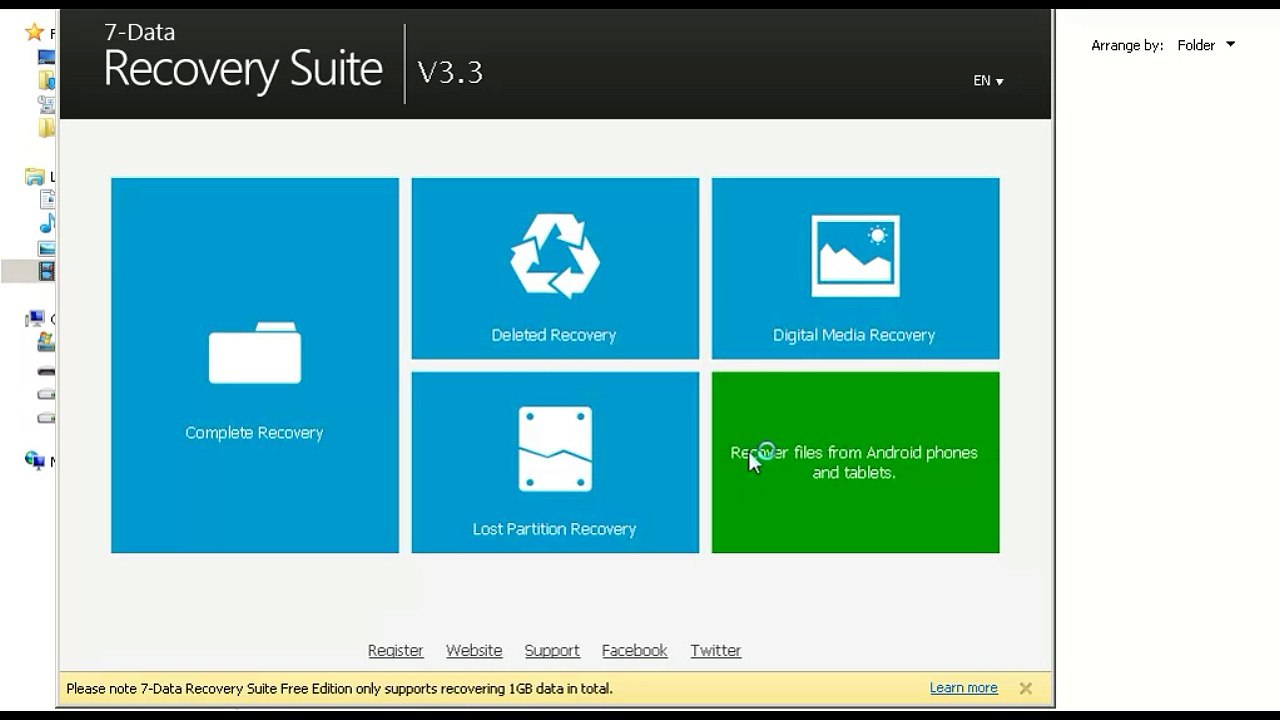Click the Deleted Recovery label
1280x720 pixels.
553,335
